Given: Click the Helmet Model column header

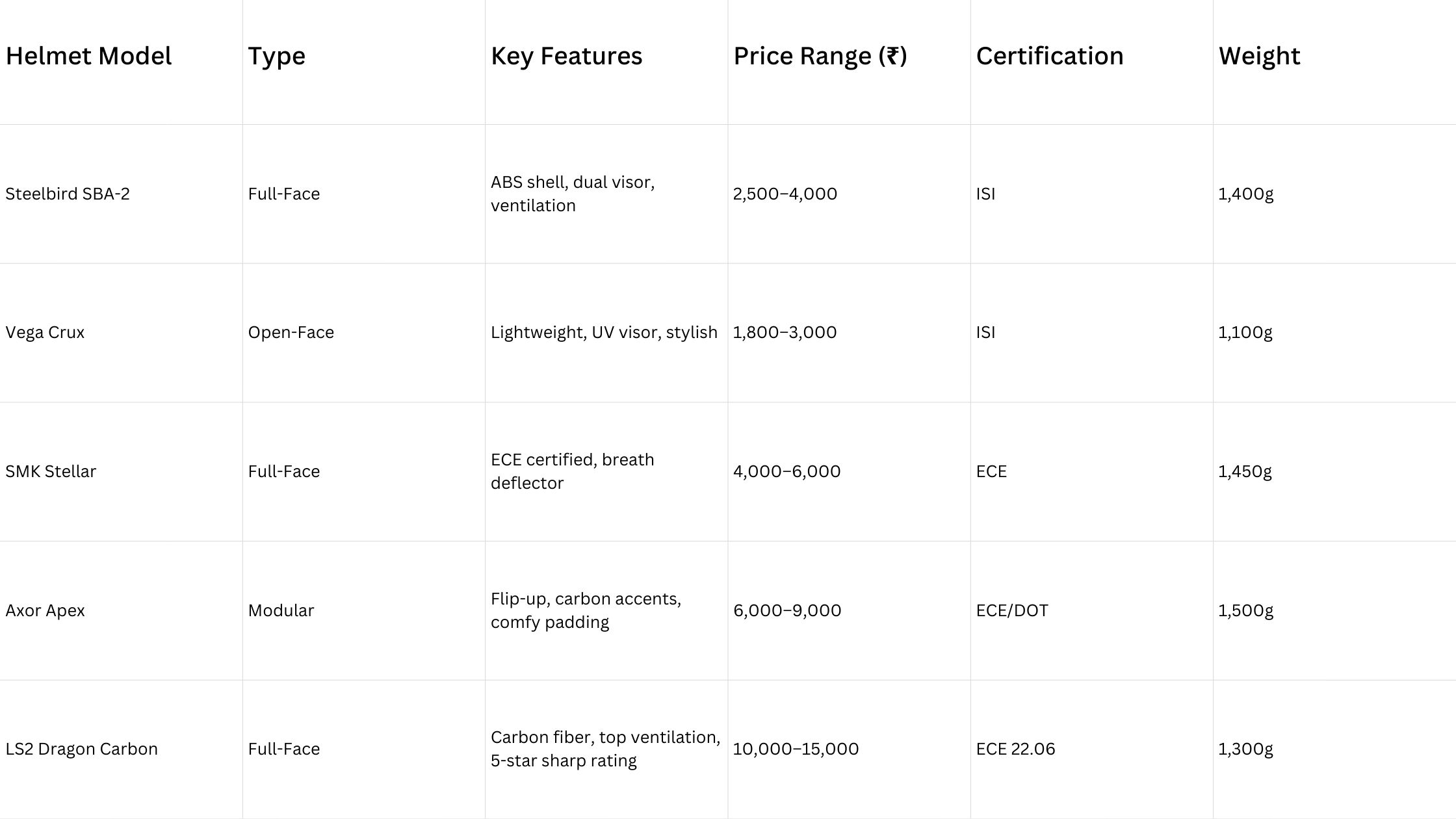Looking at the screenshot, I should 88,57.
